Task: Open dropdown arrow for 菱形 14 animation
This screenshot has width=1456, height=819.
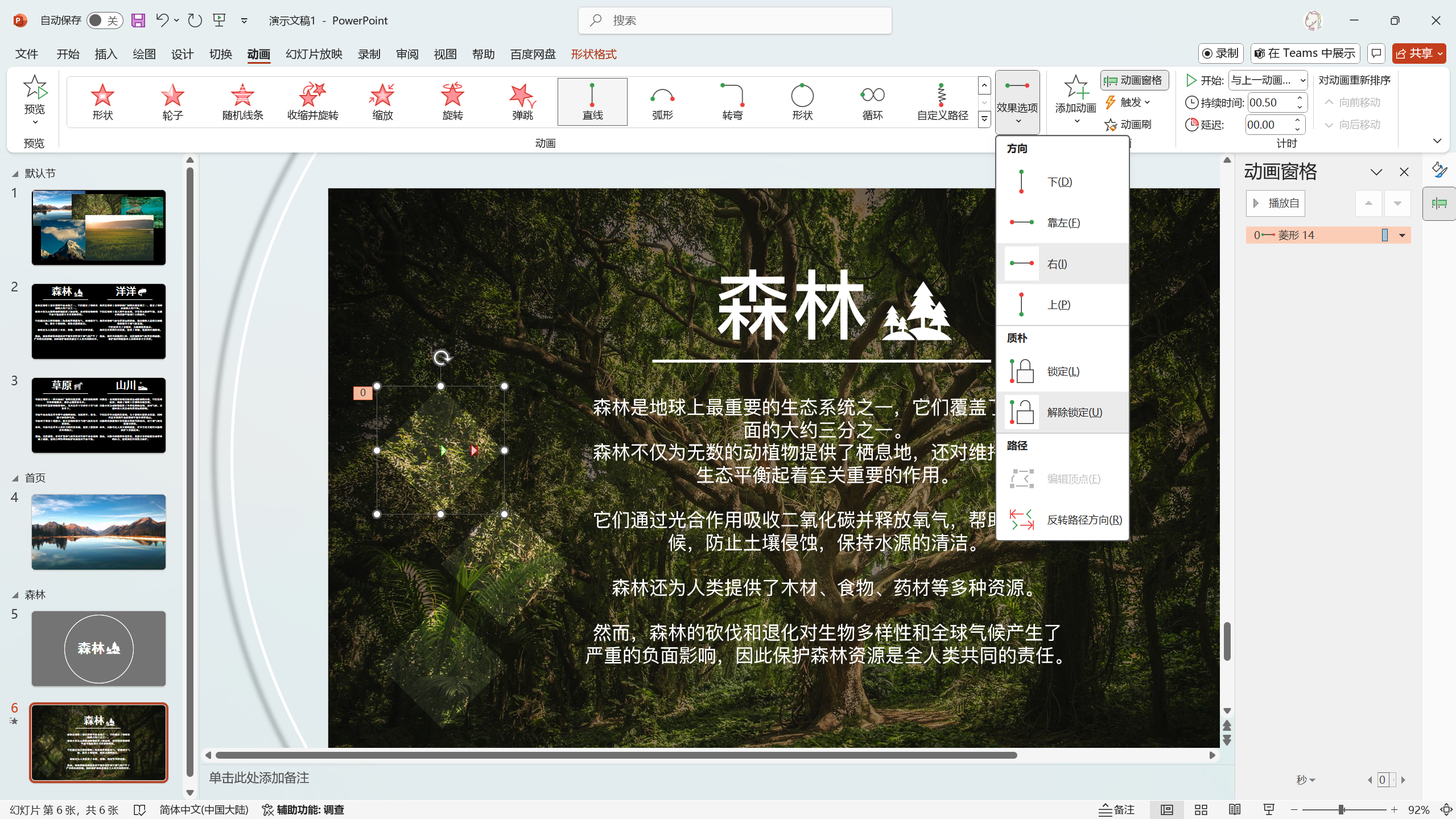Action: coord(1402,235)
